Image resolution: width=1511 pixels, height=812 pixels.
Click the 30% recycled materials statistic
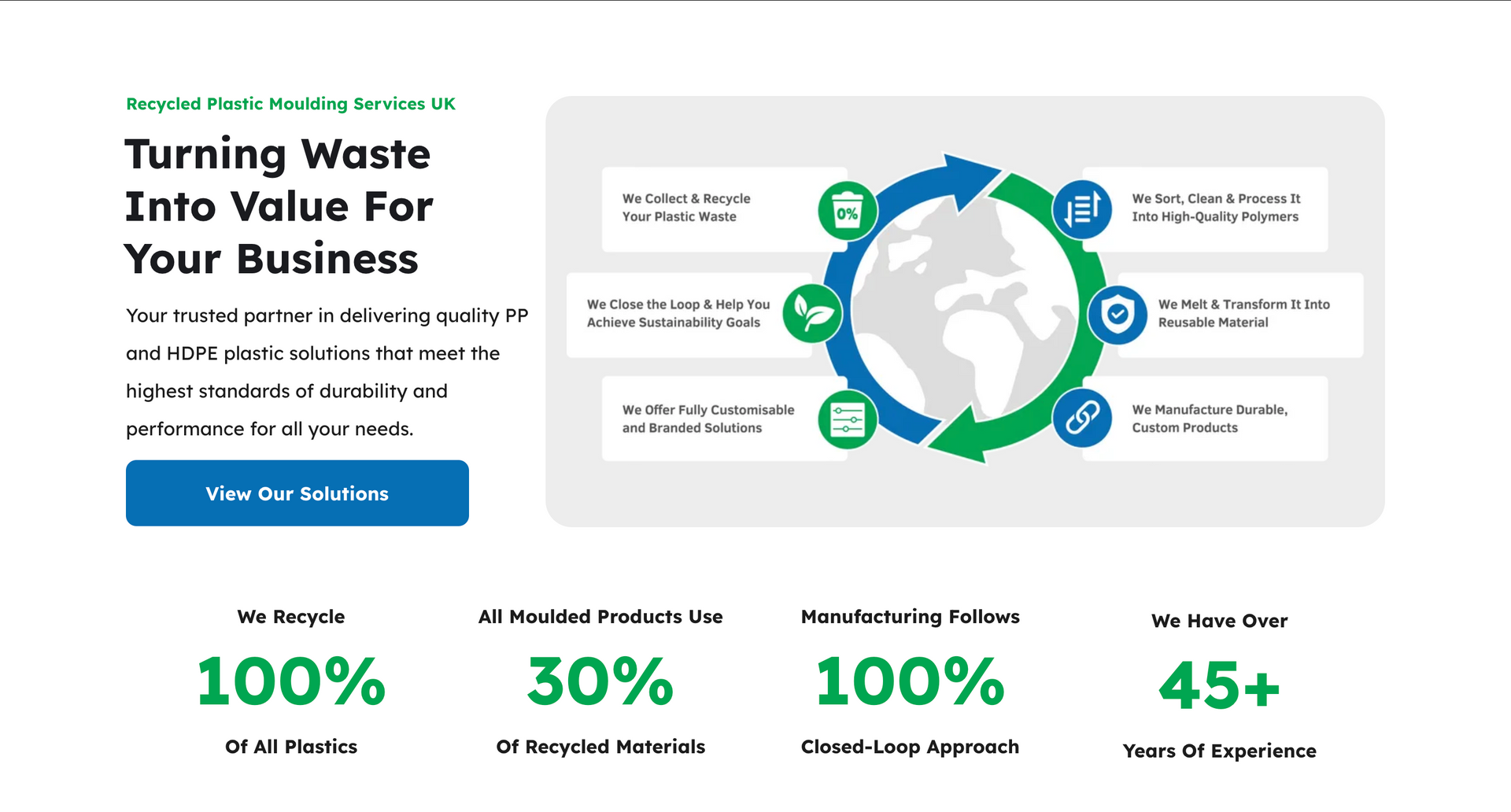[600, 681]
